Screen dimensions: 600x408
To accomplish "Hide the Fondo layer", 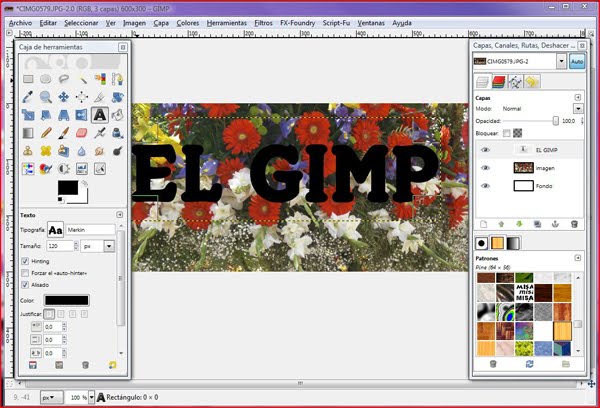I will point(485,186).
